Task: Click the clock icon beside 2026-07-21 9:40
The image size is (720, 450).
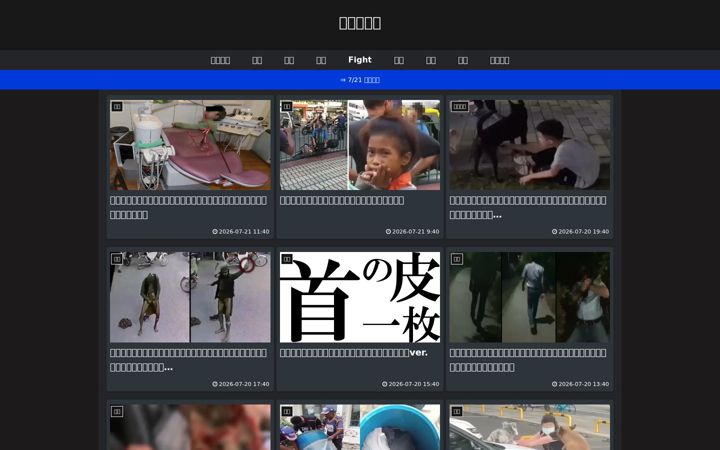Action: coord(388,231)
